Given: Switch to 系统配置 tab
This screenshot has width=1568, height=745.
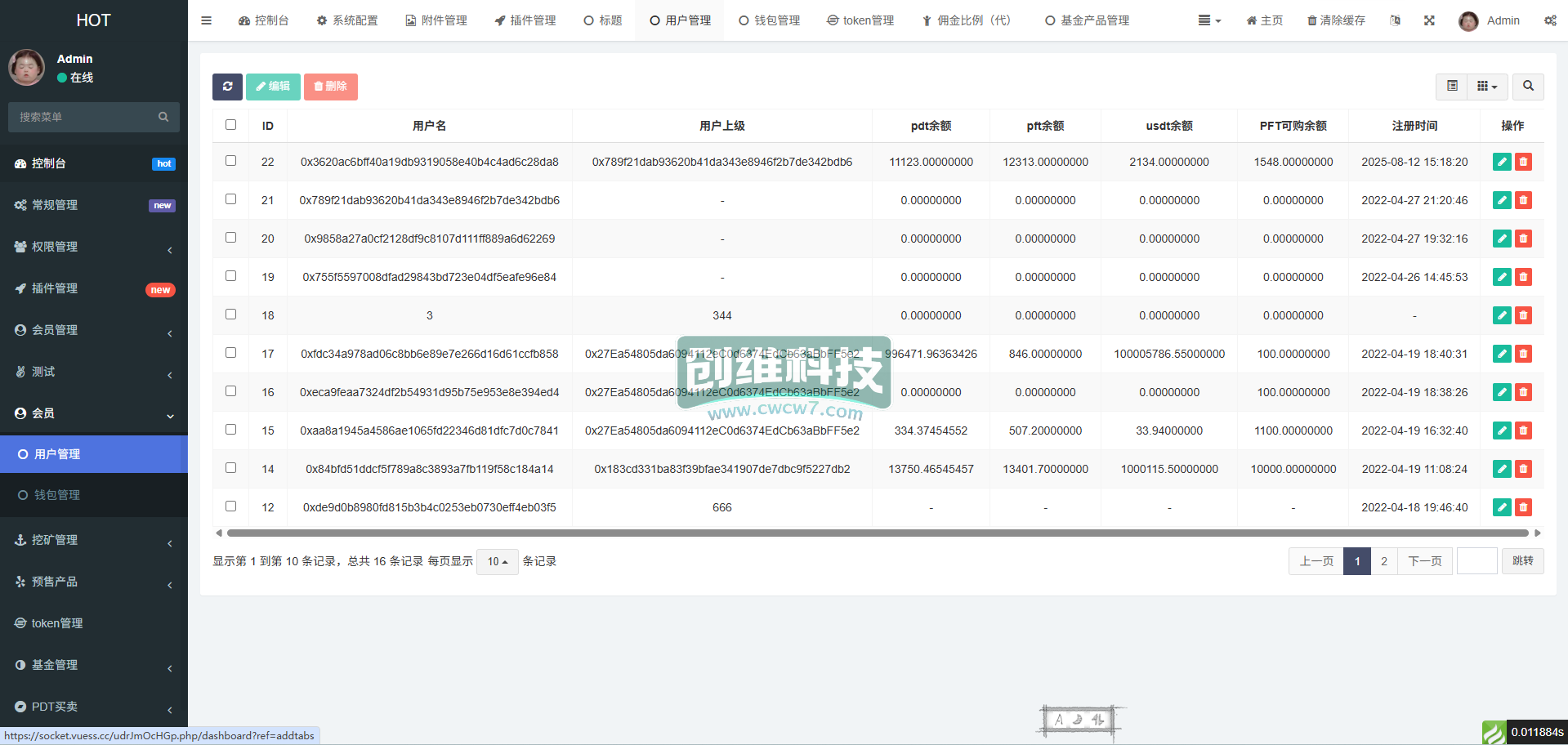Looking at the screenshot, I should (347, 20).
